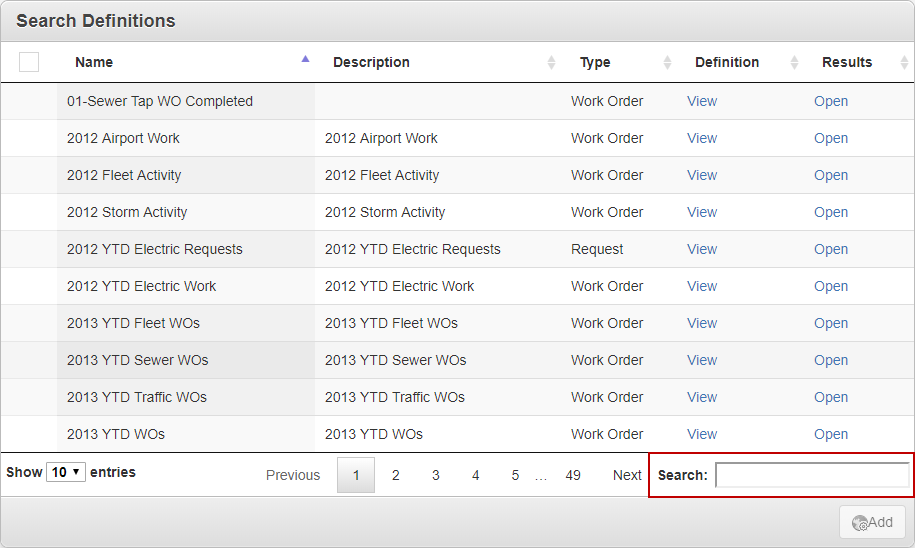The image size is (915, 548).
Task: View definition for 2013 YTD Sewer WOs
Action: [702, 360]
